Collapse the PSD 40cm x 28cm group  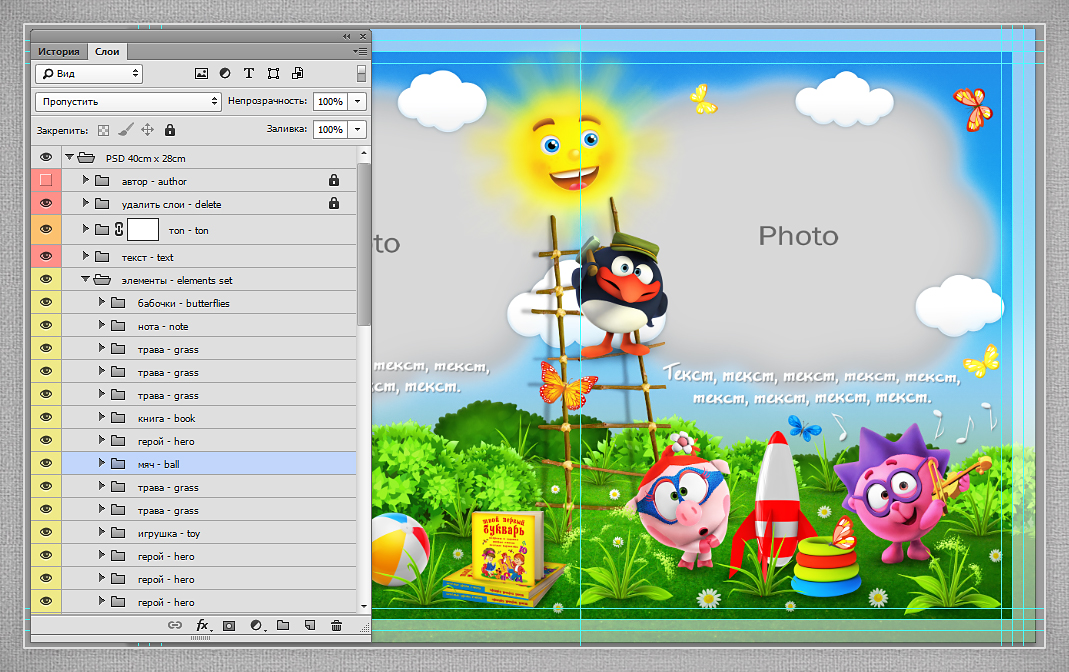[x=69, y=157]
